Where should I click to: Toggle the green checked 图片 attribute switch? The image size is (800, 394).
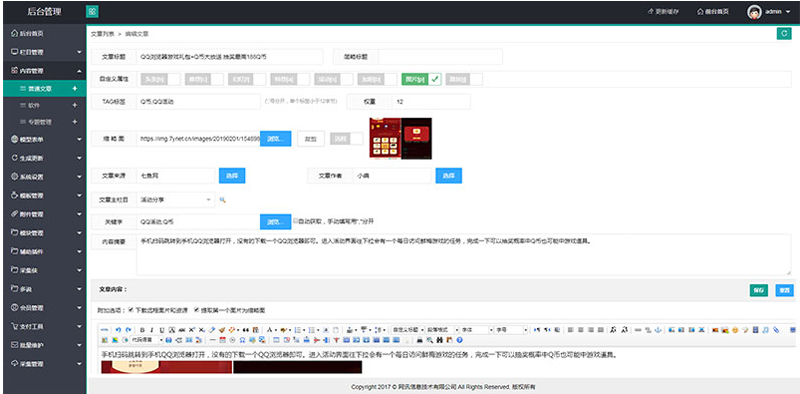click(421, 79)
